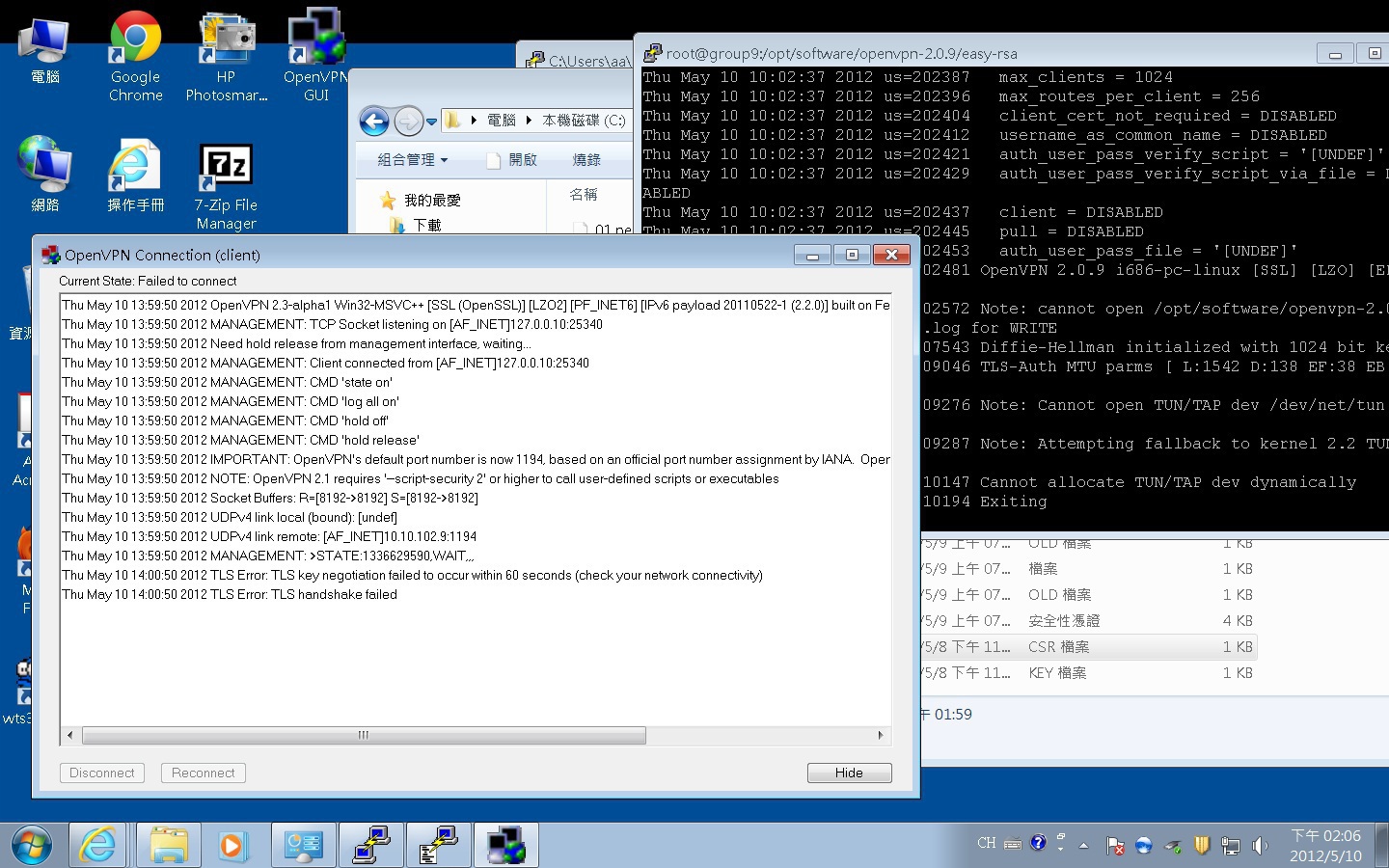1389x868 pixels.
Task: Click the Show desktop strip beside the clock
Action: click(1381, 846)
